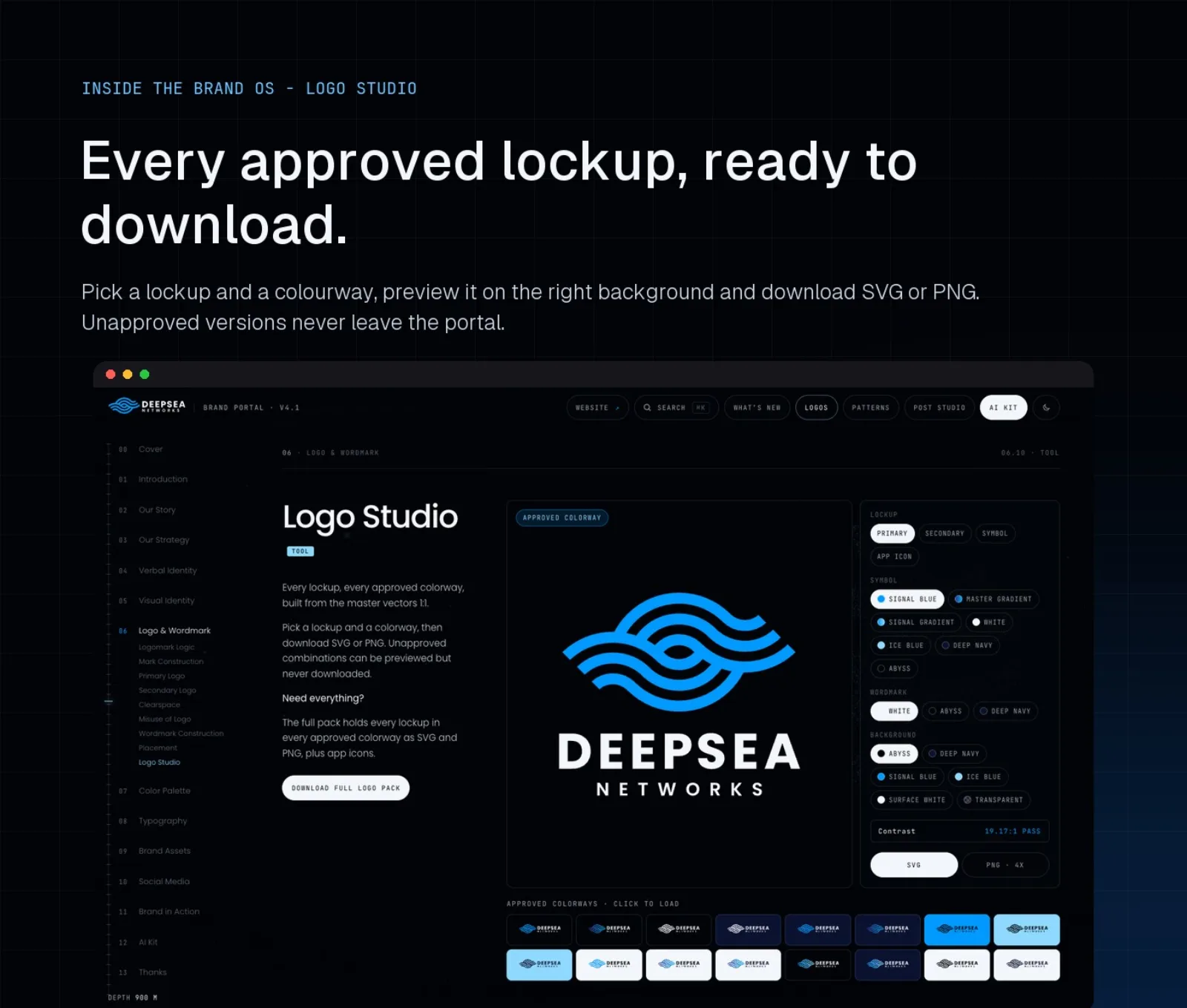Click the AI Kit button
This screenshot has height=1008, width=1187.
[x=1003, y=407]
